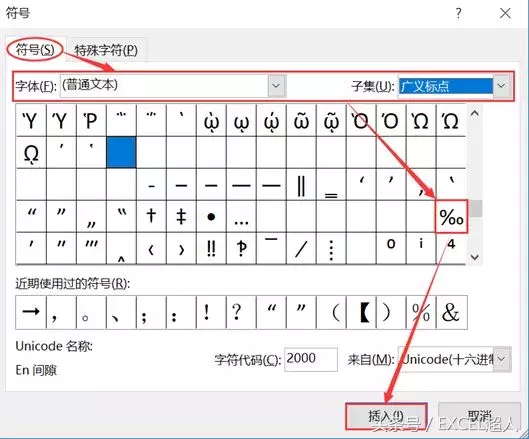Select the colon in recently used symbols
529x439 pixels.
pos(181,312)
